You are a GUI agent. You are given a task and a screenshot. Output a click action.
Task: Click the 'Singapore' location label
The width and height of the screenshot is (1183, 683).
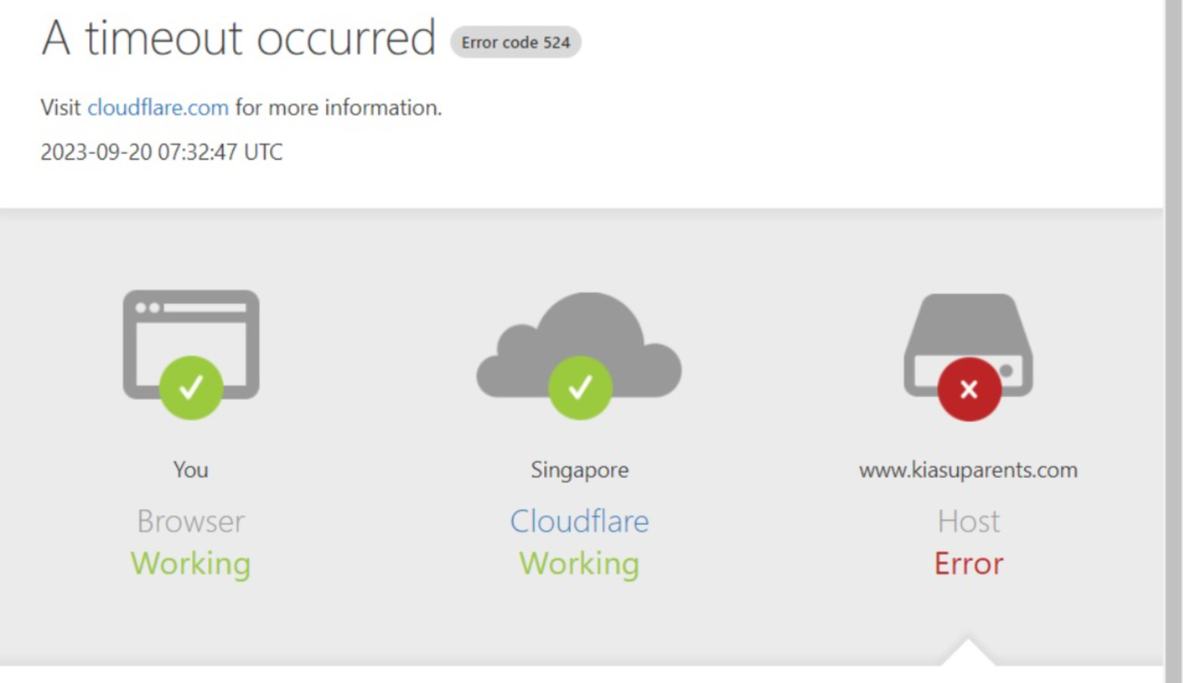579,470
